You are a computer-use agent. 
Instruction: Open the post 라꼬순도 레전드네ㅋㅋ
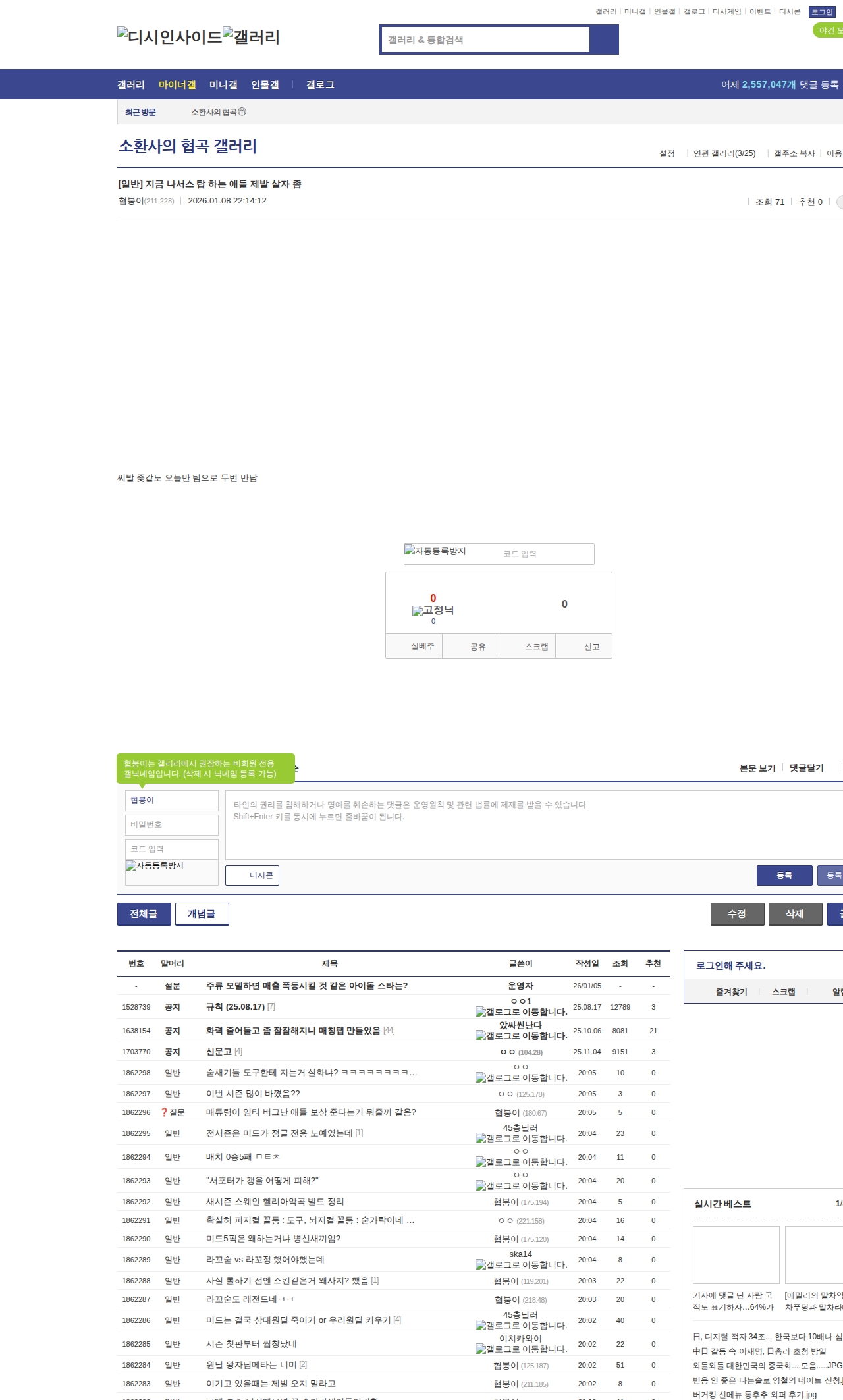click(250, 1299)
